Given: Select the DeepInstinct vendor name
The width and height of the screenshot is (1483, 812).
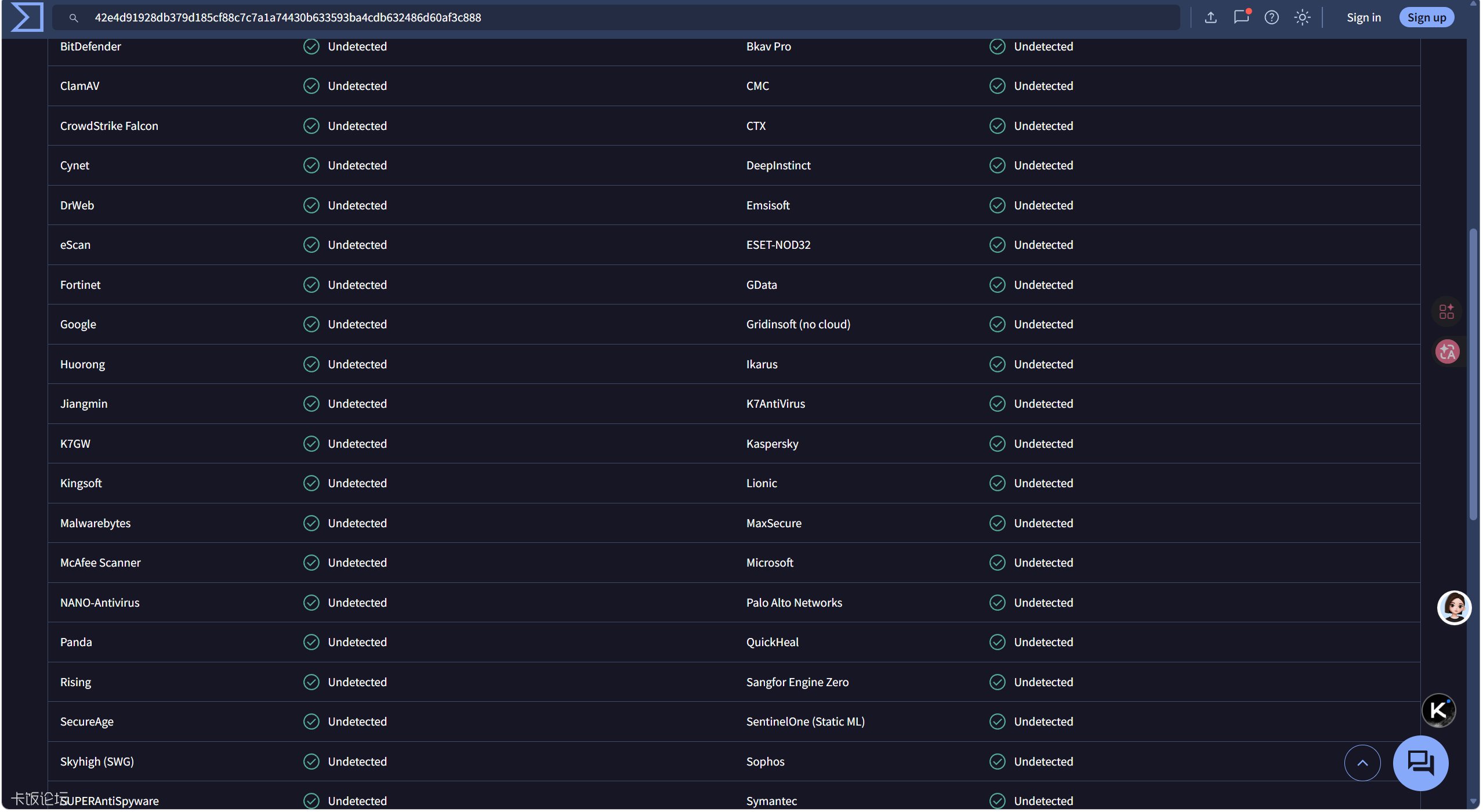Looking at the screenshot, I should pyautogui.click(x=778, y=165).
